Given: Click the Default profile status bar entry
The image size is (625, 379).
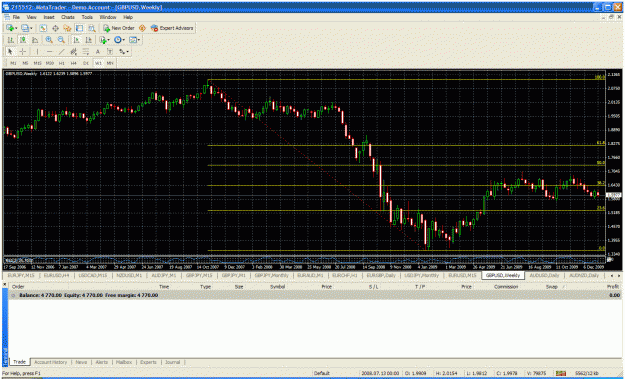Looking at the screenshot, I should click(x=322, y=373).
